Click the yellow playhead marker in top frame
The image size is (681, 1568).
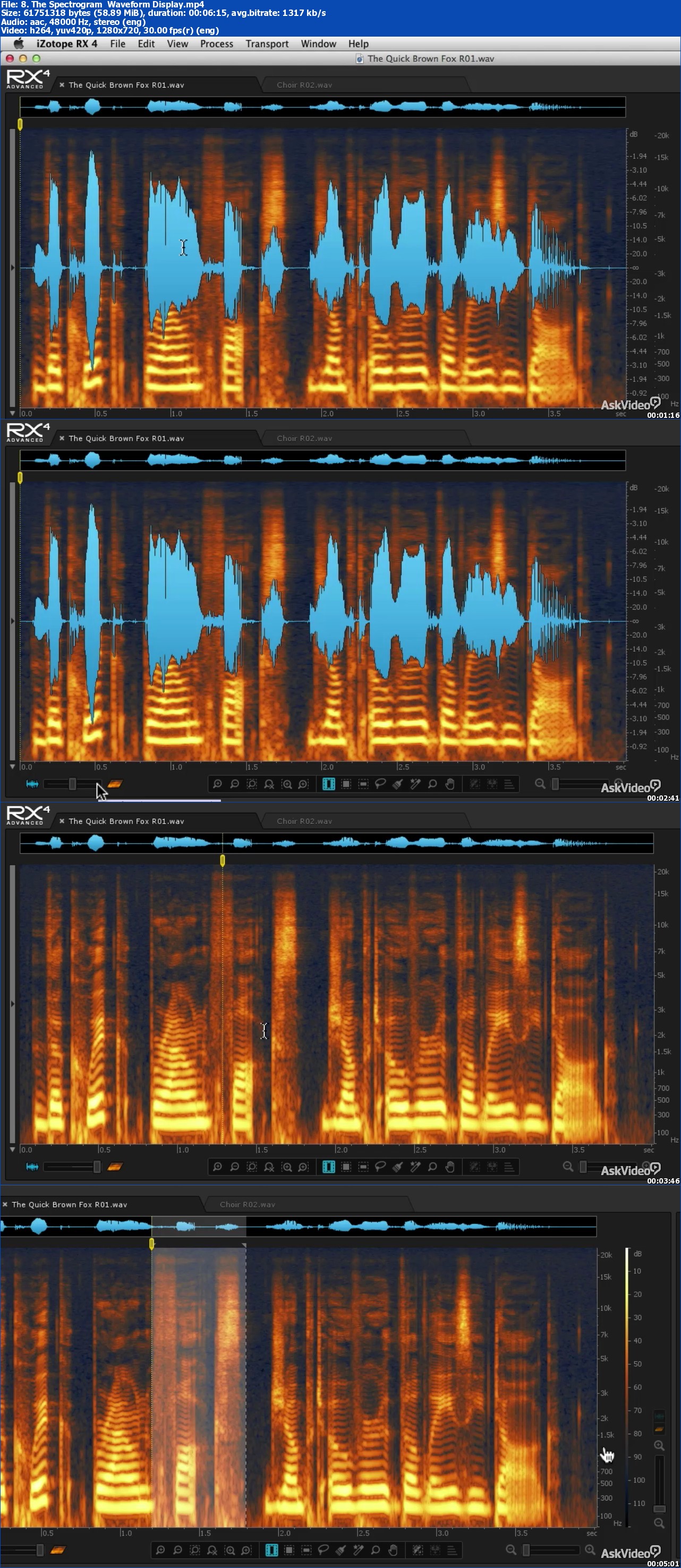point(20,124)
